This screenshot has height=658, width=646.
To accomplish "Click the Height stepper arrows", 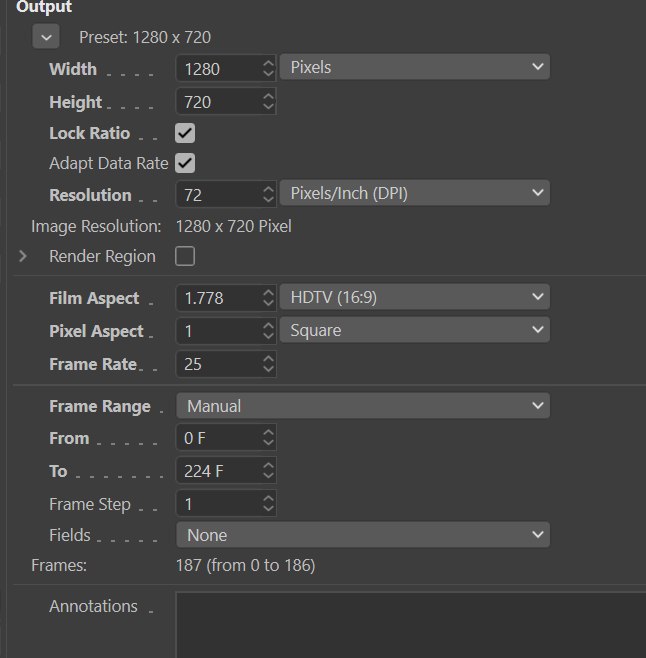I will click(268, 102).
